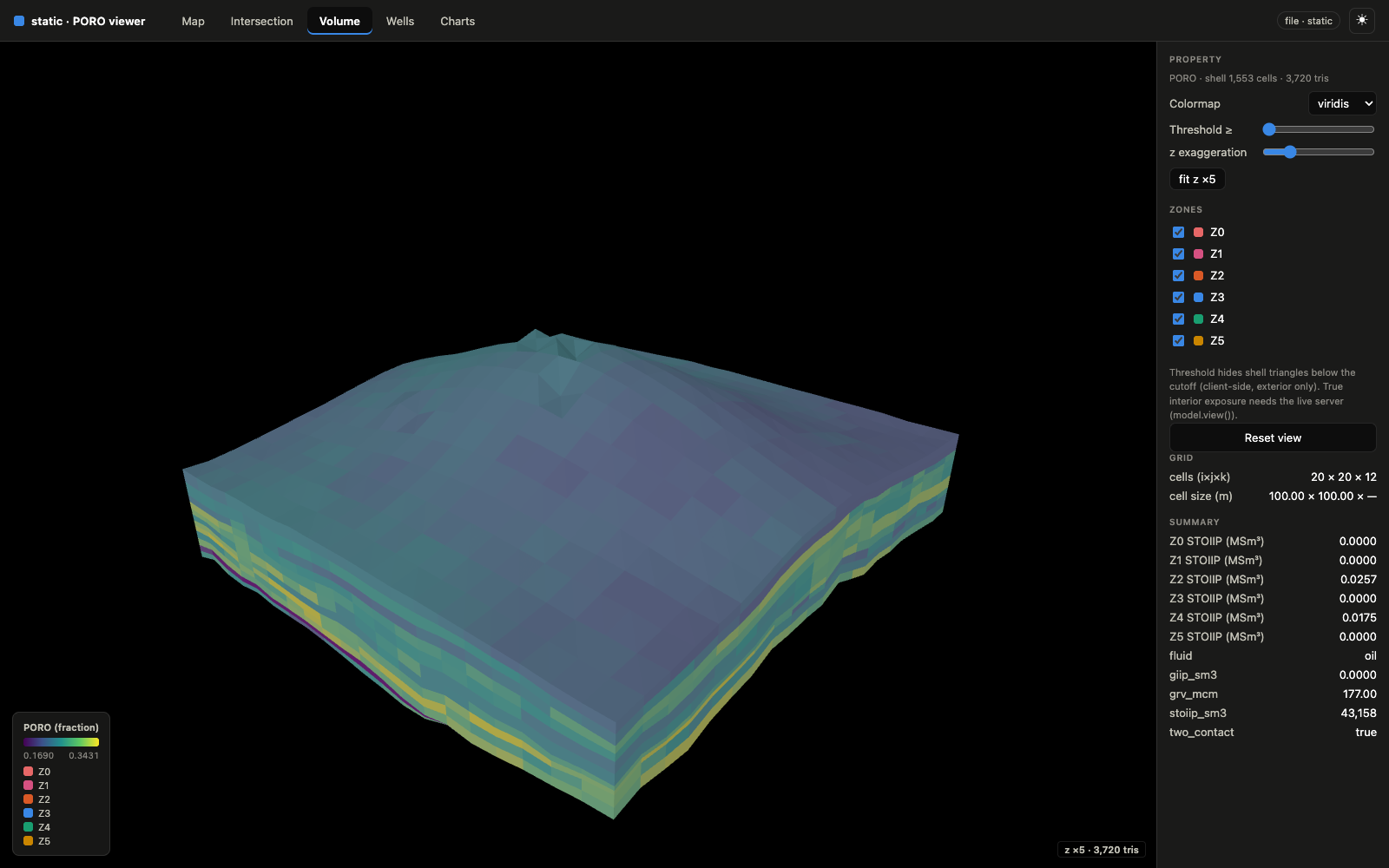
Task: Click the viridis gradient bar in legend
Action: tap(61, 742)
